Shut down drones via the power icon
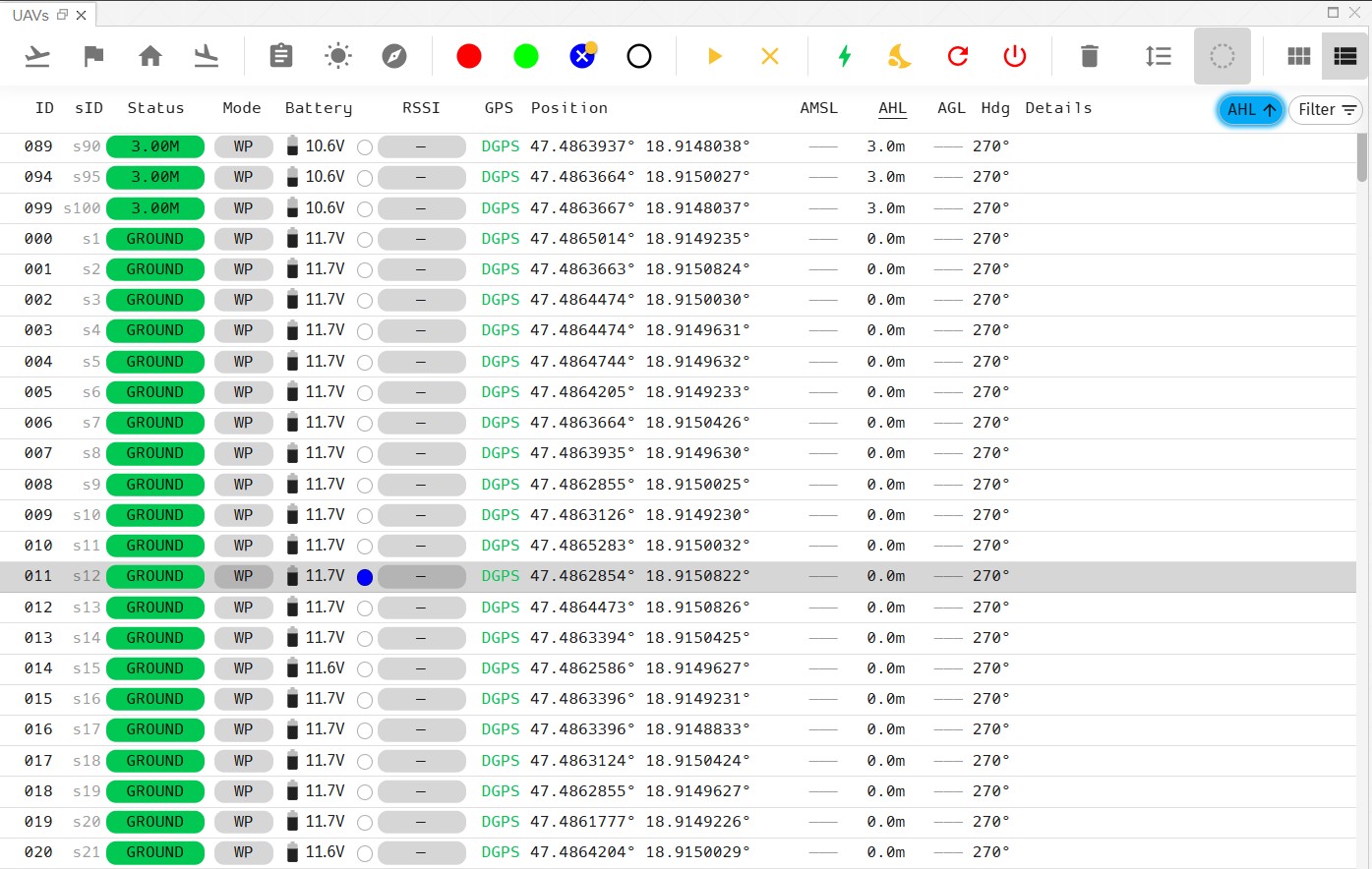This screenshot has width=1372, height=869. click(1014, 56)
